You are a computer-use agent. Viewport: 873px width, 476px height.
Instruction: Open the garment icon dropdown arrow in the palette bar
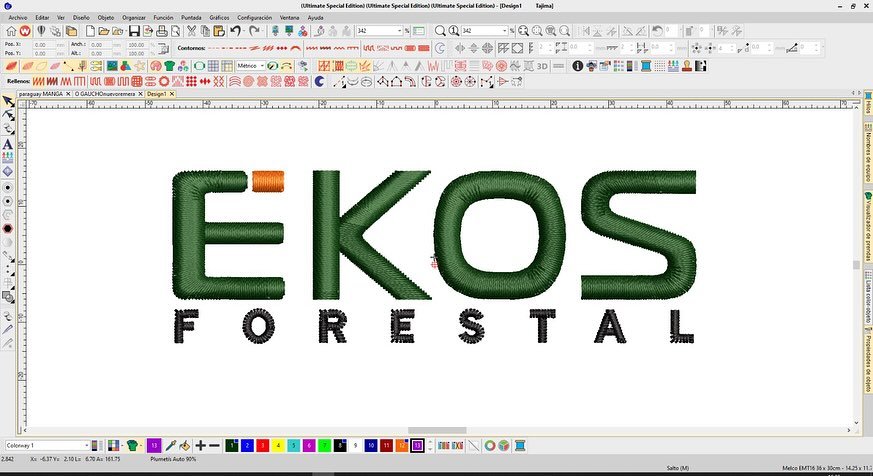coord(141,445)
